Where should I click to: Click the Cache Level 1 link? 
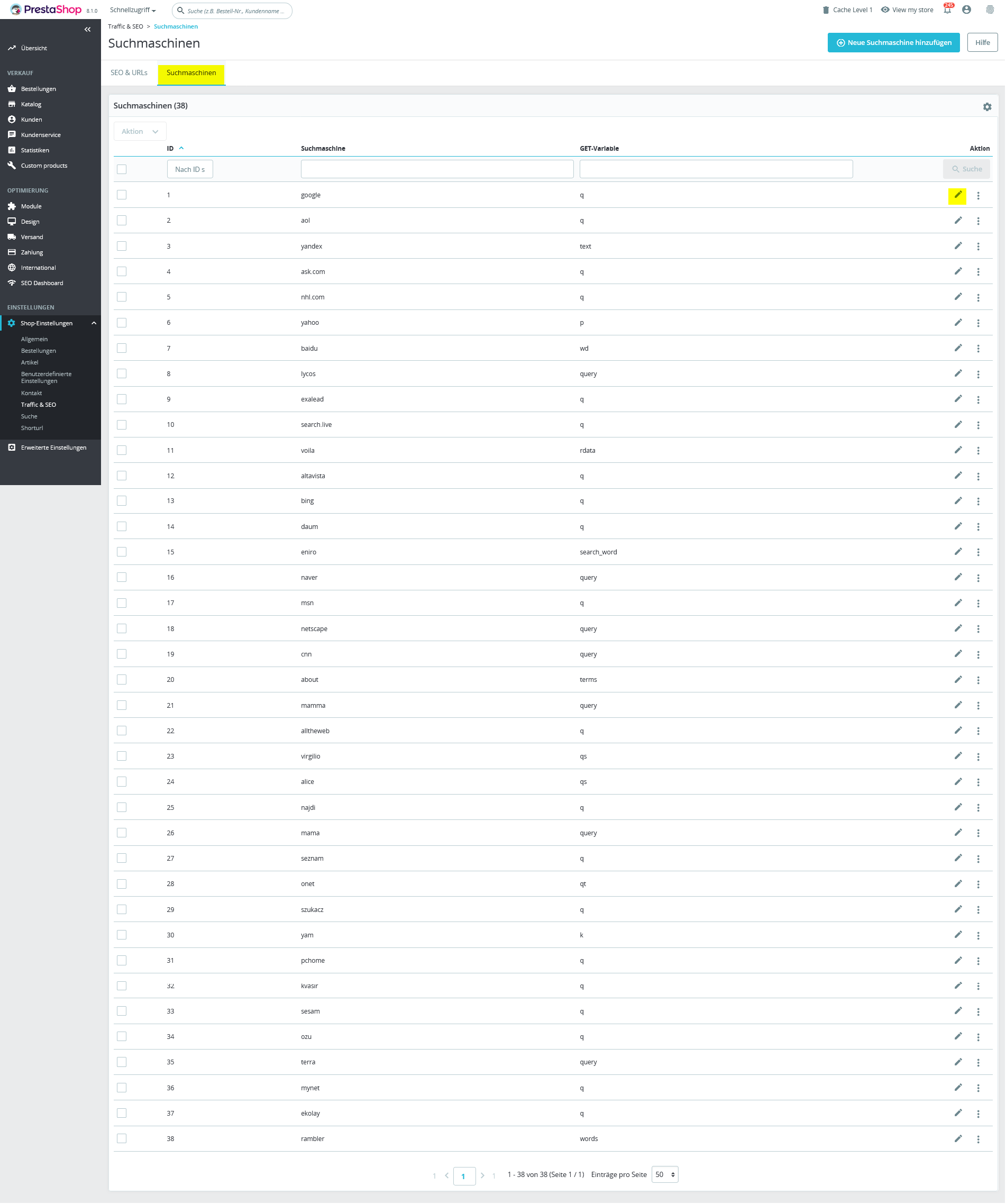click(848, 10)
